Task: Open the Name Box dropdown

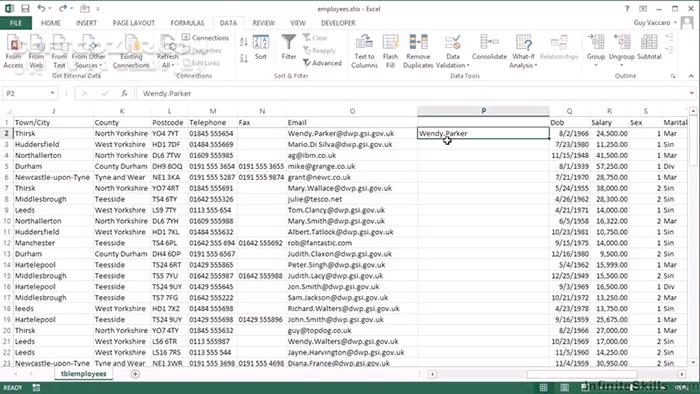Action: tap(52, 93)
